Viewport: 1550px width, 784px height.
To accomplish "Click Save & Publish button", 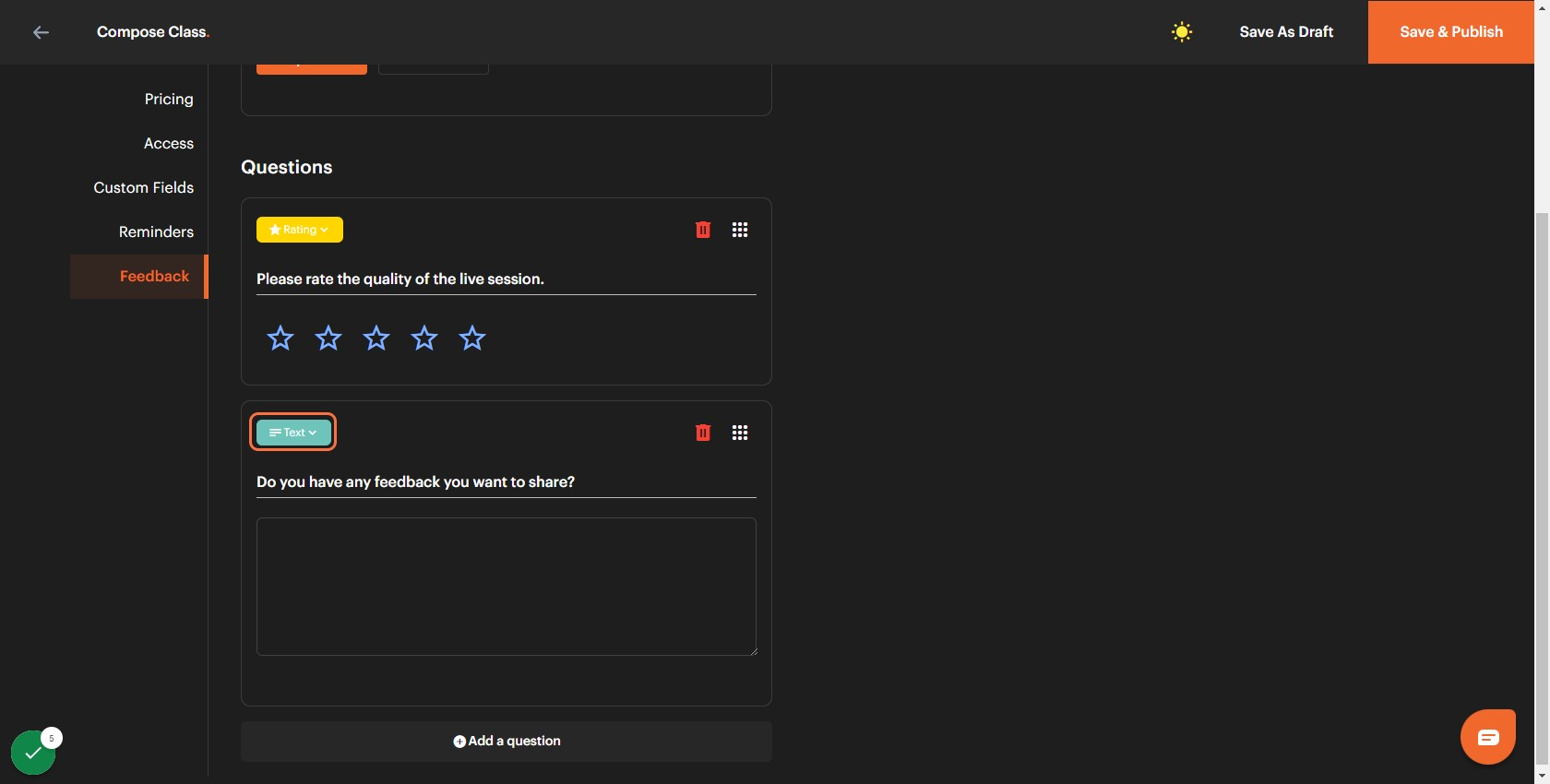I will [x=1451, y=32].
